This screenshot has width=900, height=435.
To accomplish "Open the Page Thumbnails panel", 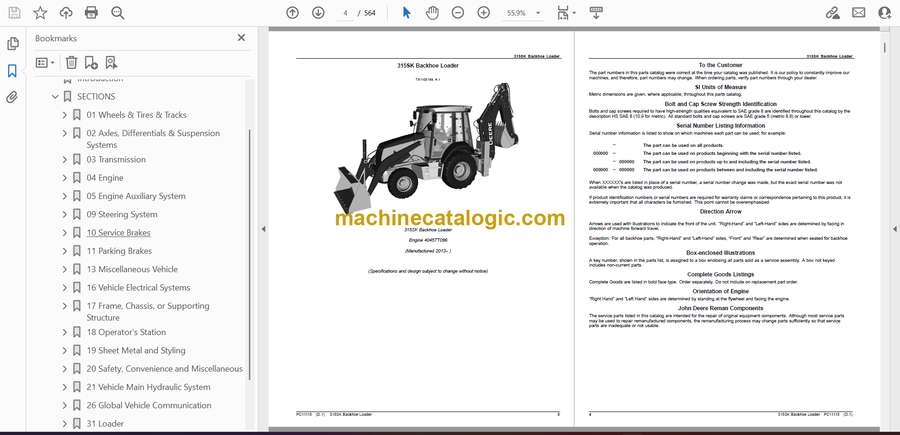I will pos(13,44).
